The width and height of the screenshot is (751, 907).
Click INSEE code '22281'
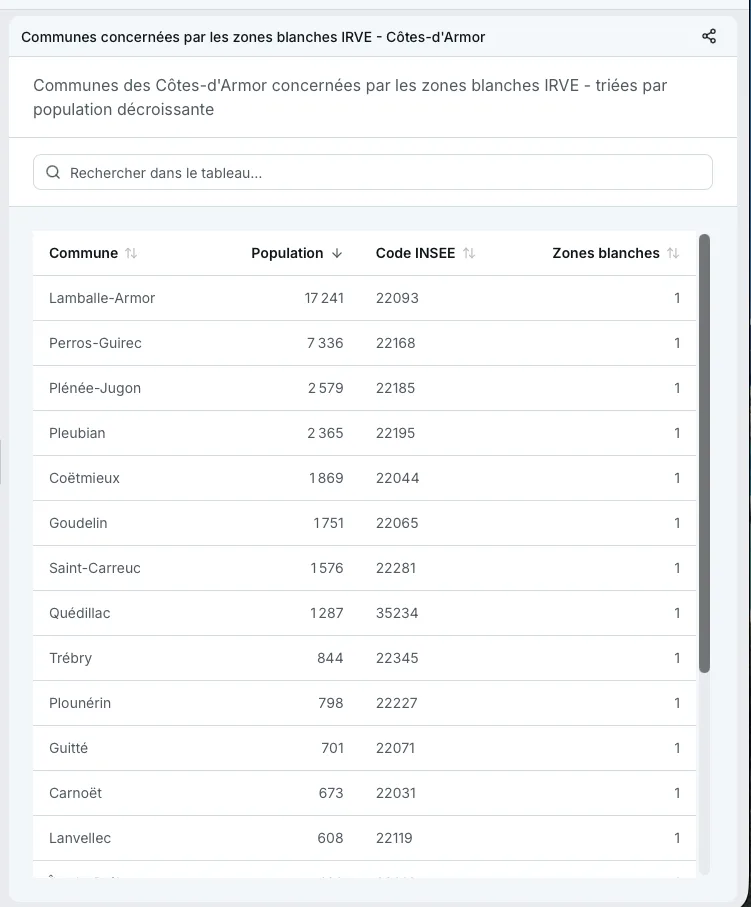396,568
